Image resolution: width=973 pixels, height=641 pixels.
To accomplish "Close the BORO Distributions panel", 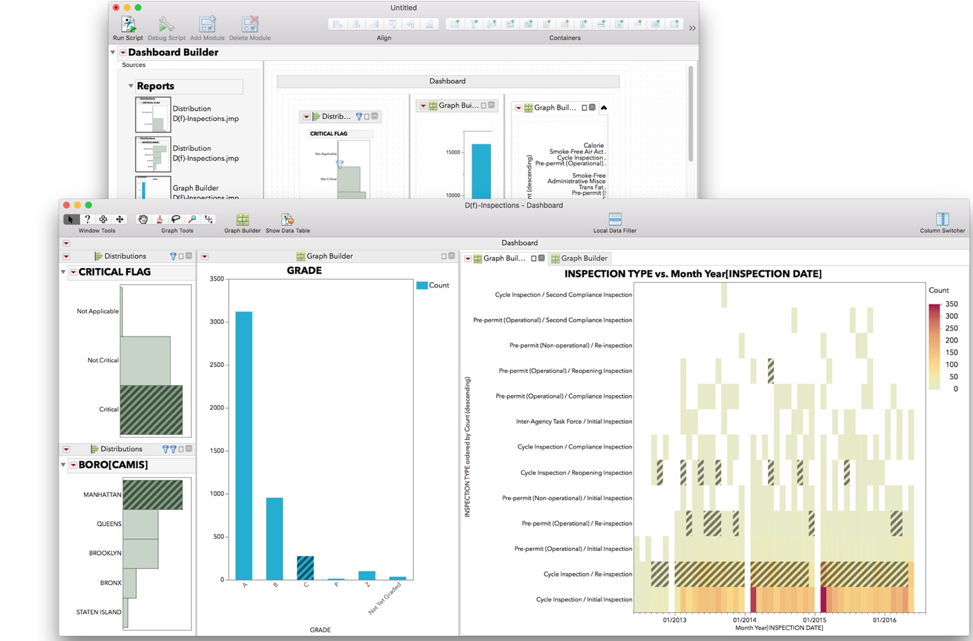I will point(189,449).
